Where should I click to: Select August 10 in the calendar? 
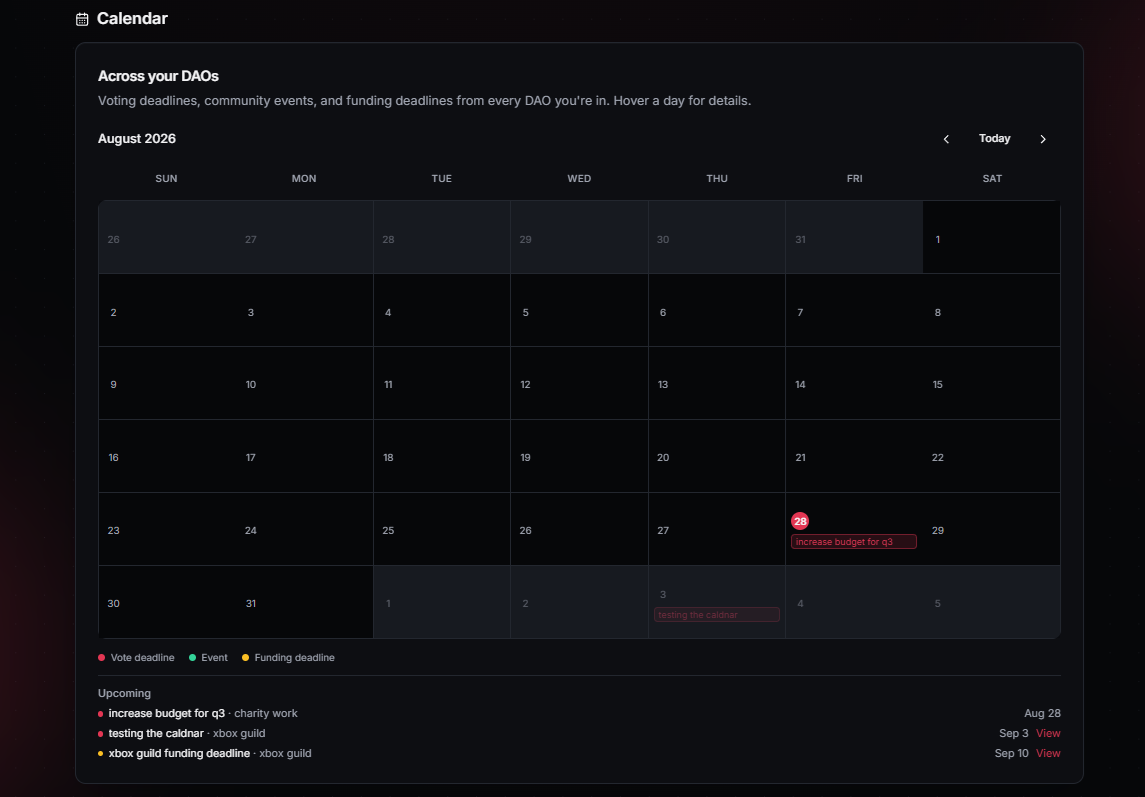(x=305, y=384)
